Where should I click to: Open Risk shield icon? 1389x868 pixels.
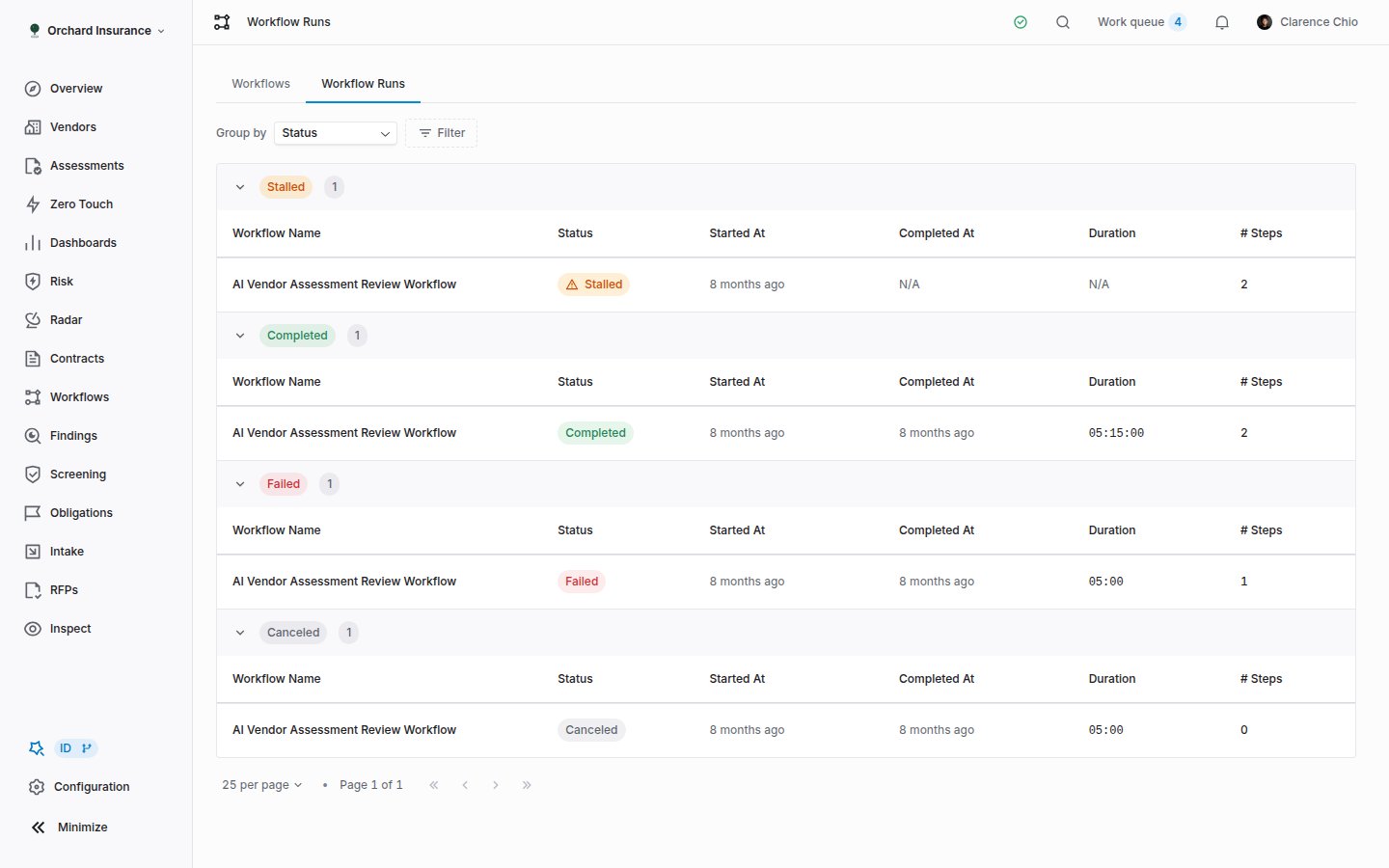[33, 282]
